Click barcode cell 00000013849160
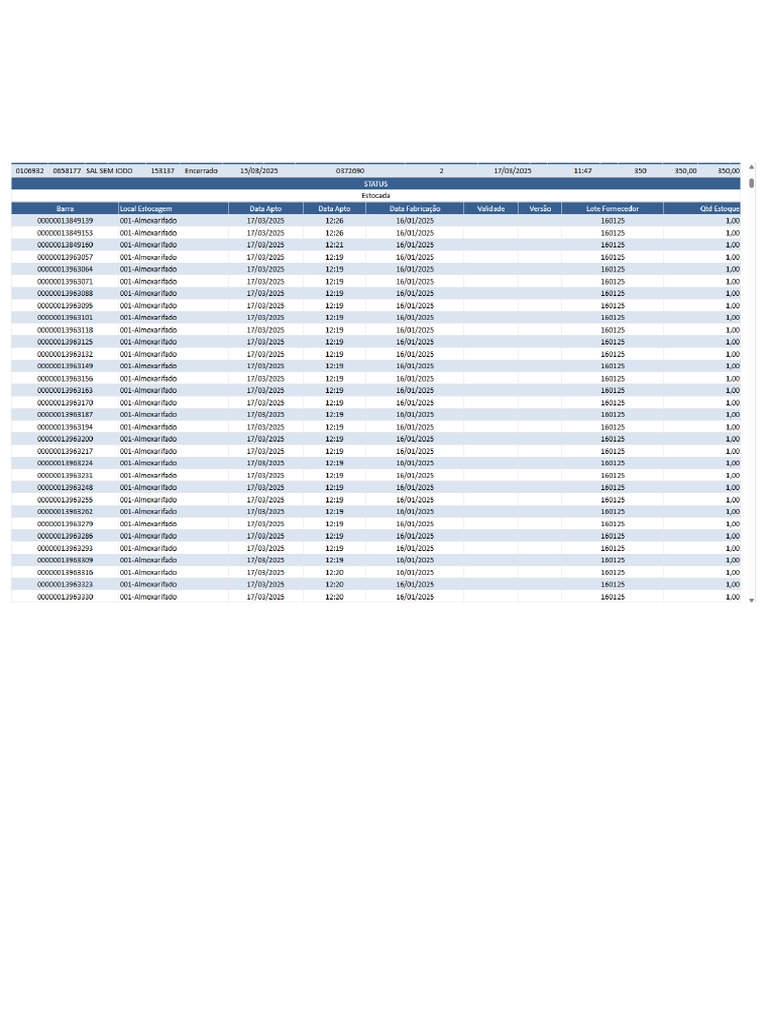The image size is (768, 1024). (65, 245)
